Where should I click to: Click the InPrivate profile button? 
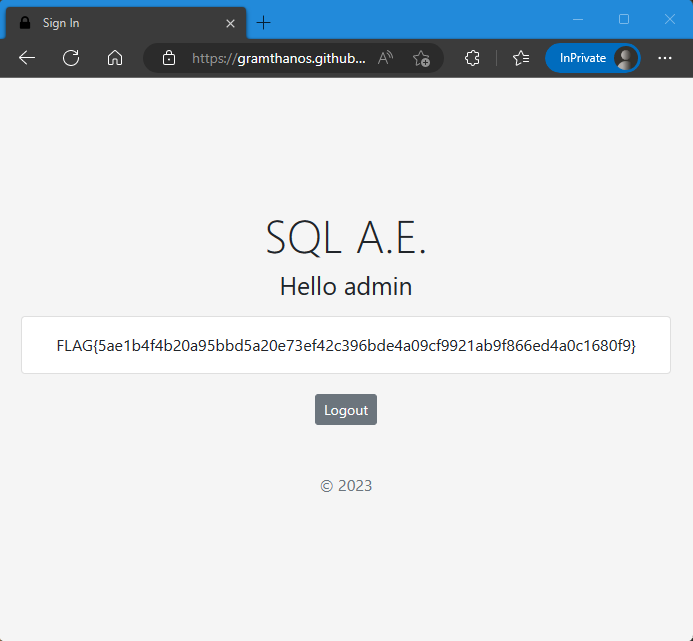tap(592, 58)
